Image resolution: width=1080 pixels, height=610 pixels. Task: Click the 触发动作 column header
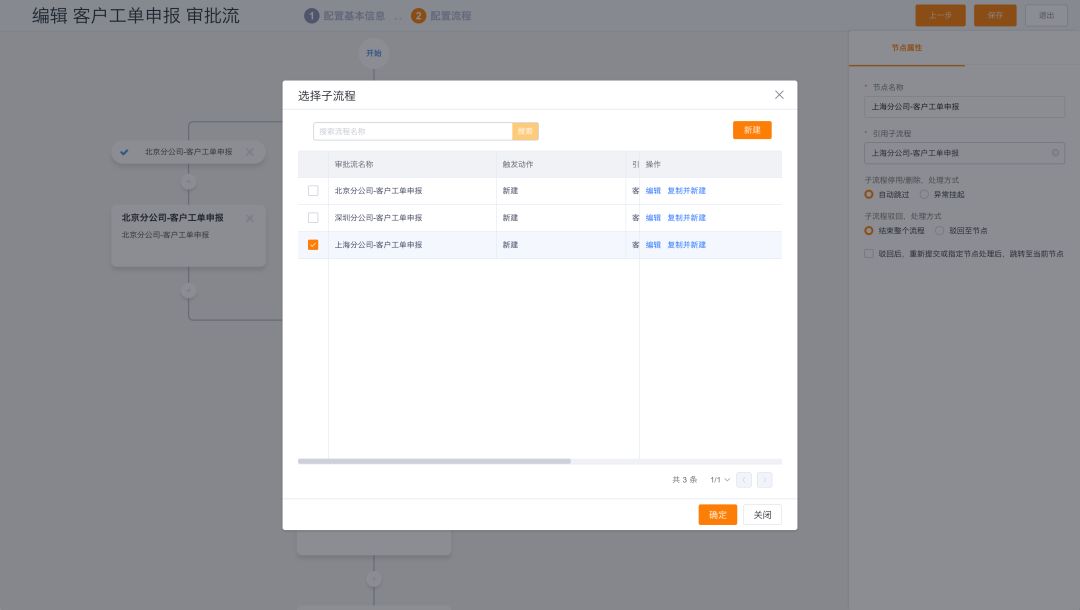click(x=561, y=165)
